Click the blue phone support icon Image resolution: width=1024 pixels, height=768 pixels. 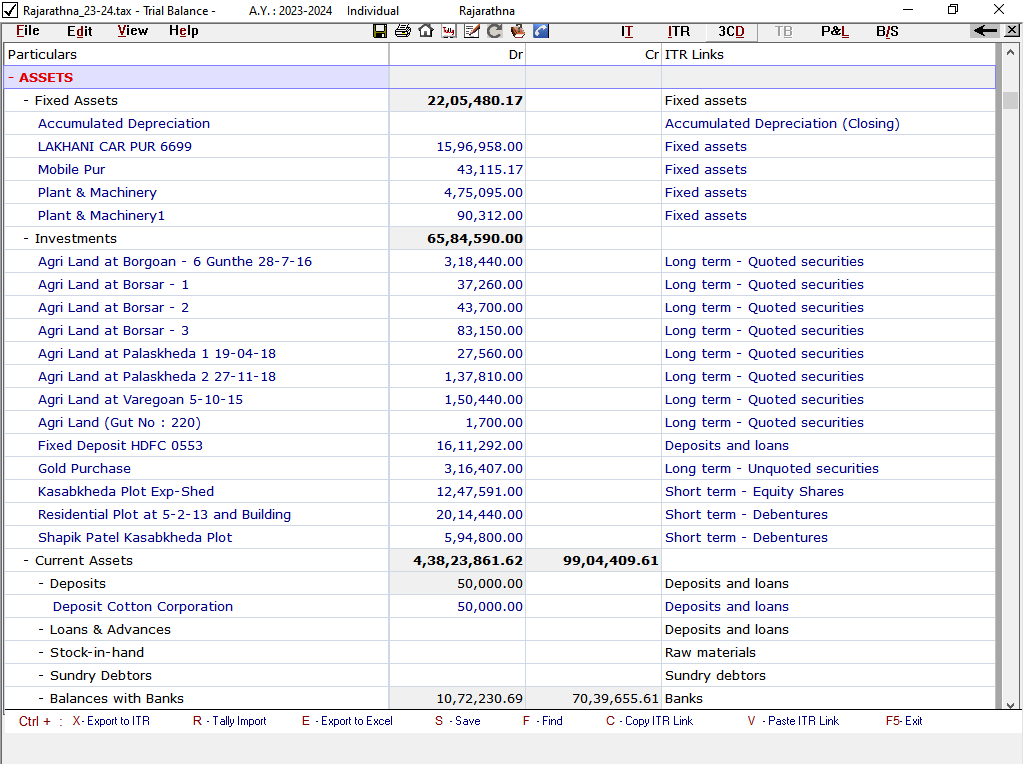541,31
